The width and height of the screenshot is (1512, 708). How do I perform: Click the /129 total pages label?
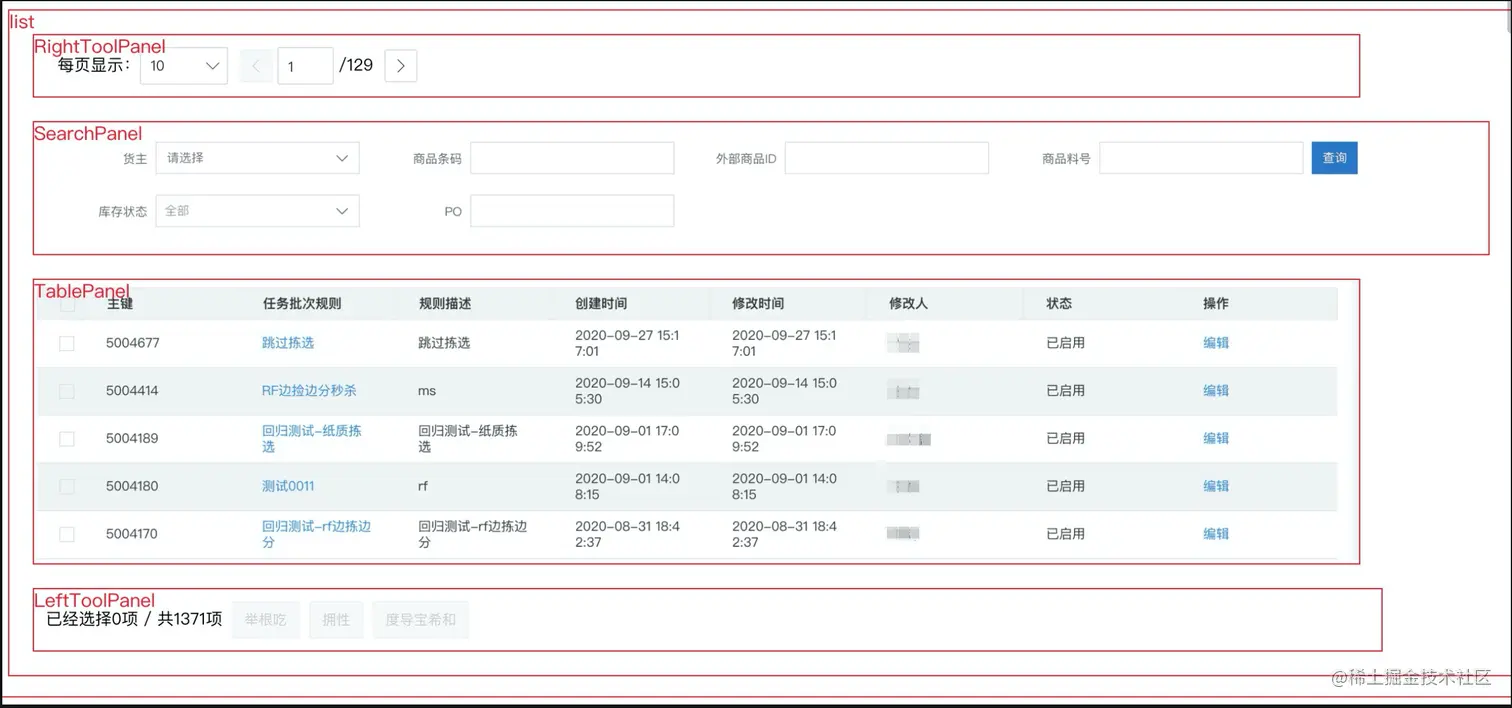356,66
